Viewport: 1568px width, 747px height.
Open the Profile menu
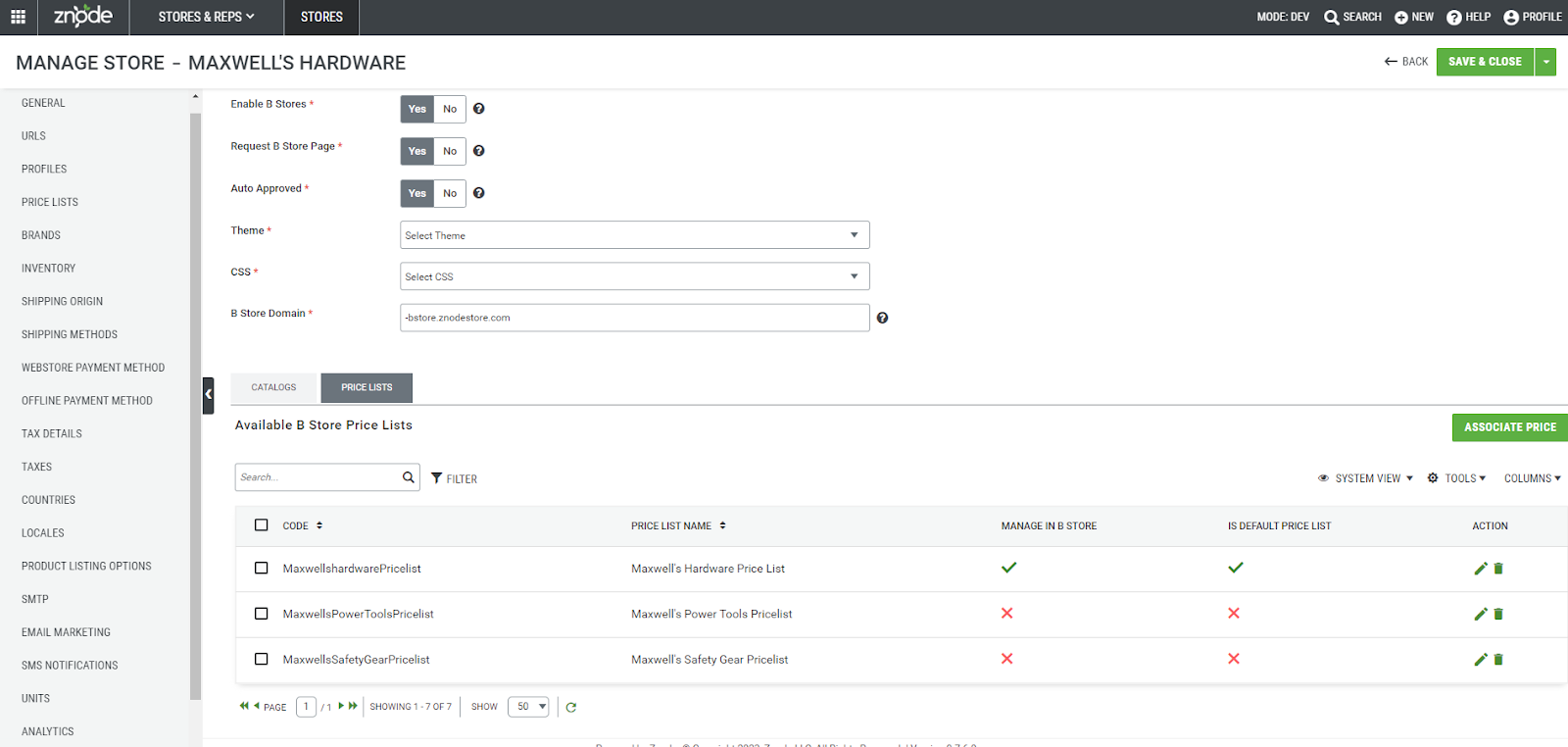(1533, 17)
